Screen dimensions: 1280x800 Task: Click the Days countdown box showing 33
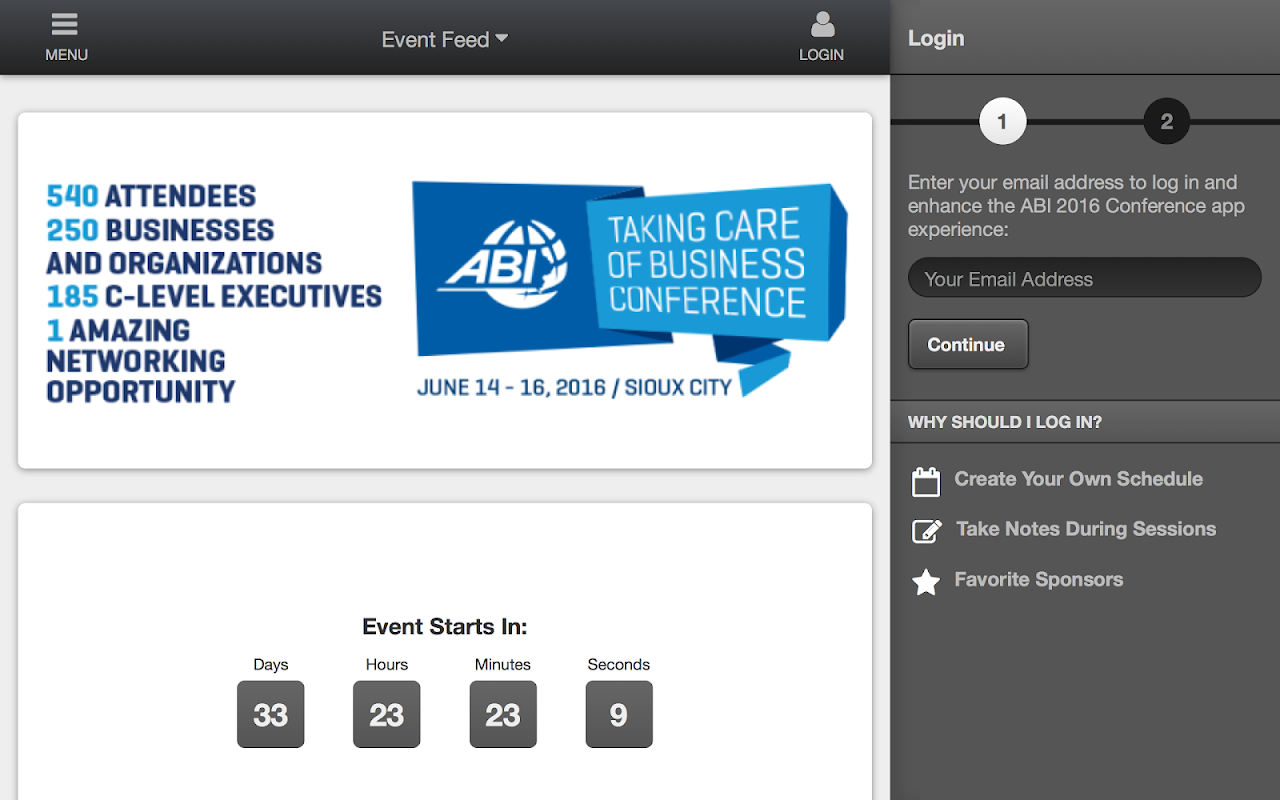270,714
